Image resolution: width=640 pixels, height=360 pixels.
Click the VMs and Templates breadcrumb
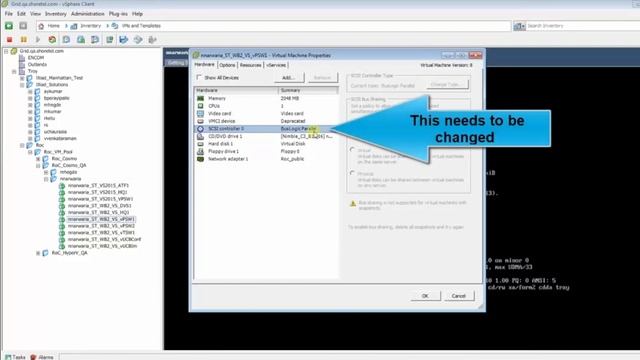click(x=141, y=26)
